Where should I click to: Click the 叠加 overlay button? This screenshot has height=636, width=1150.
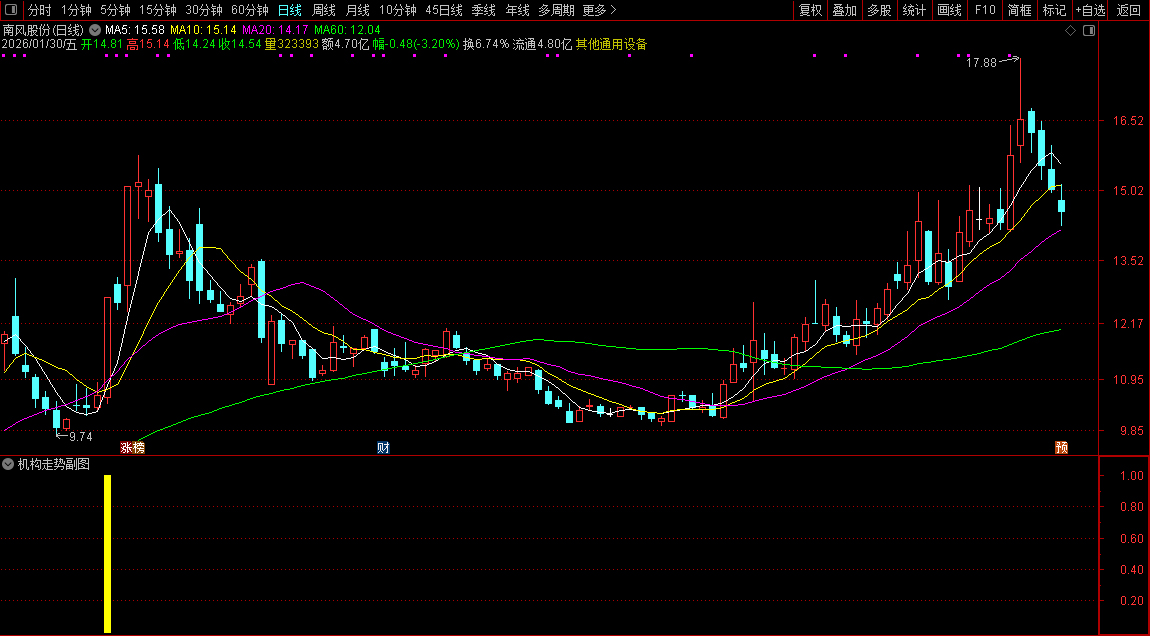click(x=845, y=10)
